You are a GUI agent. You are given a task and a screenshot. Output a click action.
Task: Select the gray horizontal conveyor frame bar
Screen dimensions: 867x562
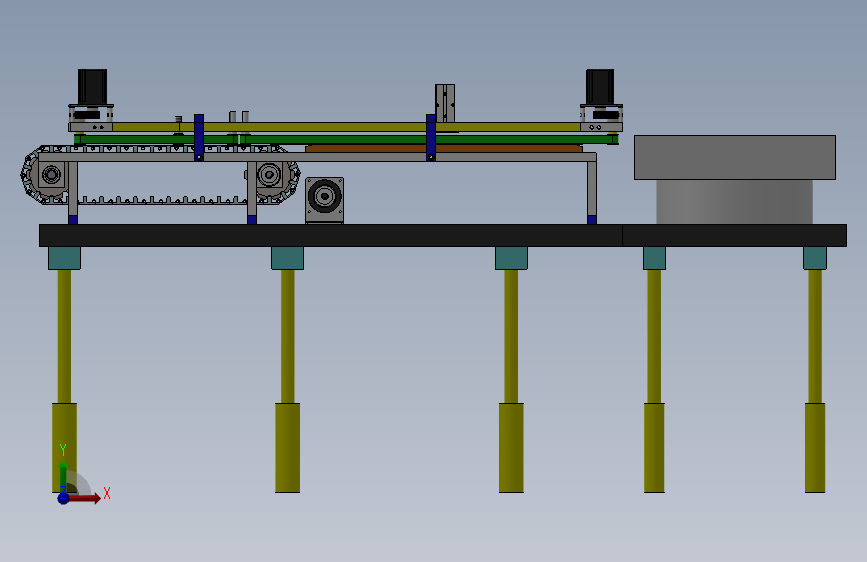click(x=317, y=157)
